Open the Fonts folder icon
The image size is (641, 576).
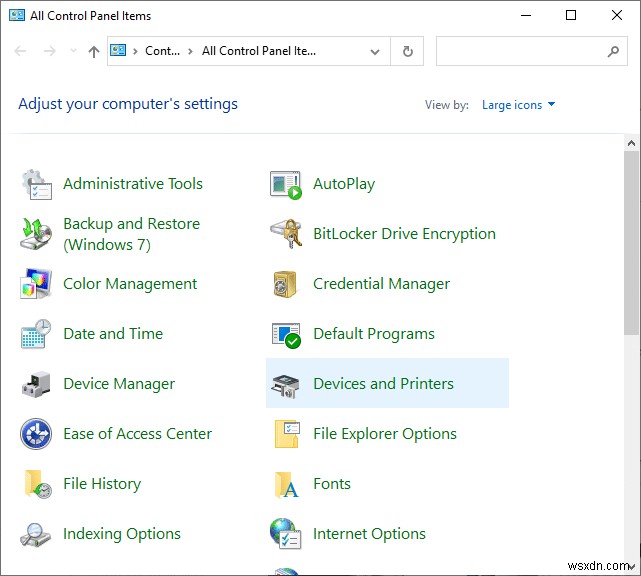(x=286, y=484)
